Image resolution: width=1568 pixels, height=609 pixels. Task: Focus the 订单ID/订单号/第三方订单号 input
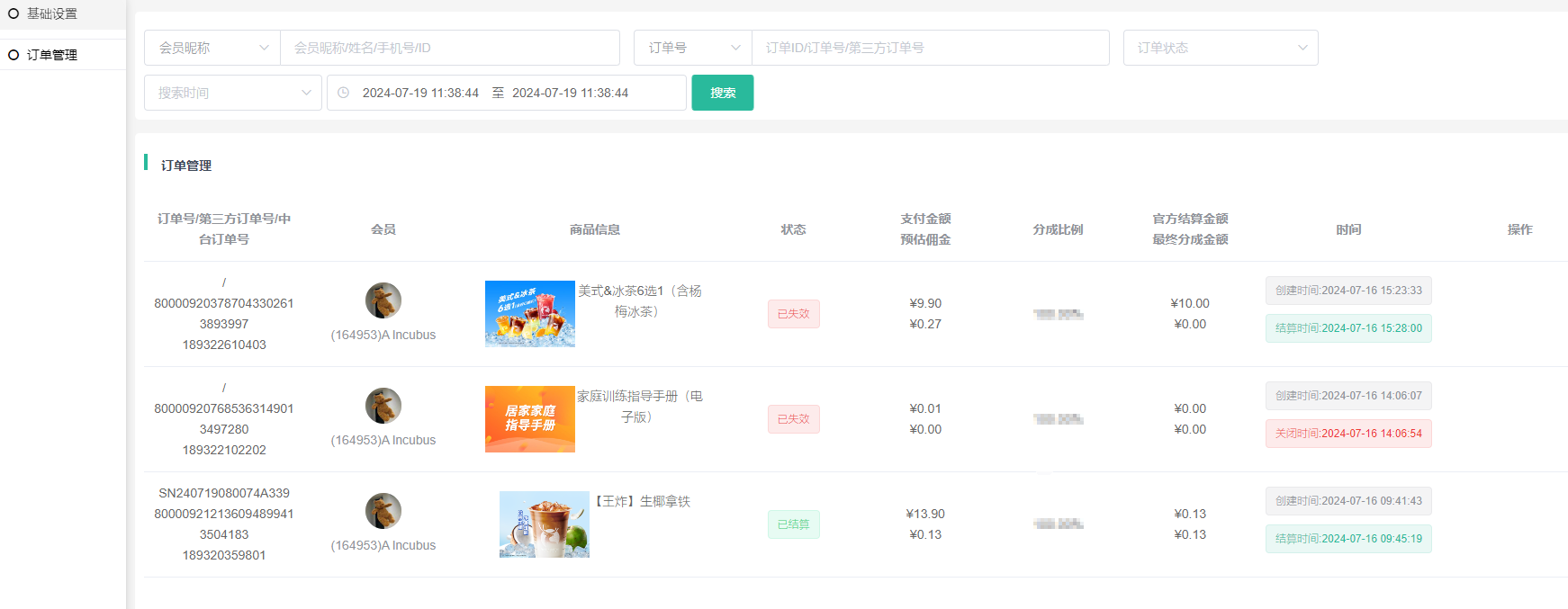point(931,48)
